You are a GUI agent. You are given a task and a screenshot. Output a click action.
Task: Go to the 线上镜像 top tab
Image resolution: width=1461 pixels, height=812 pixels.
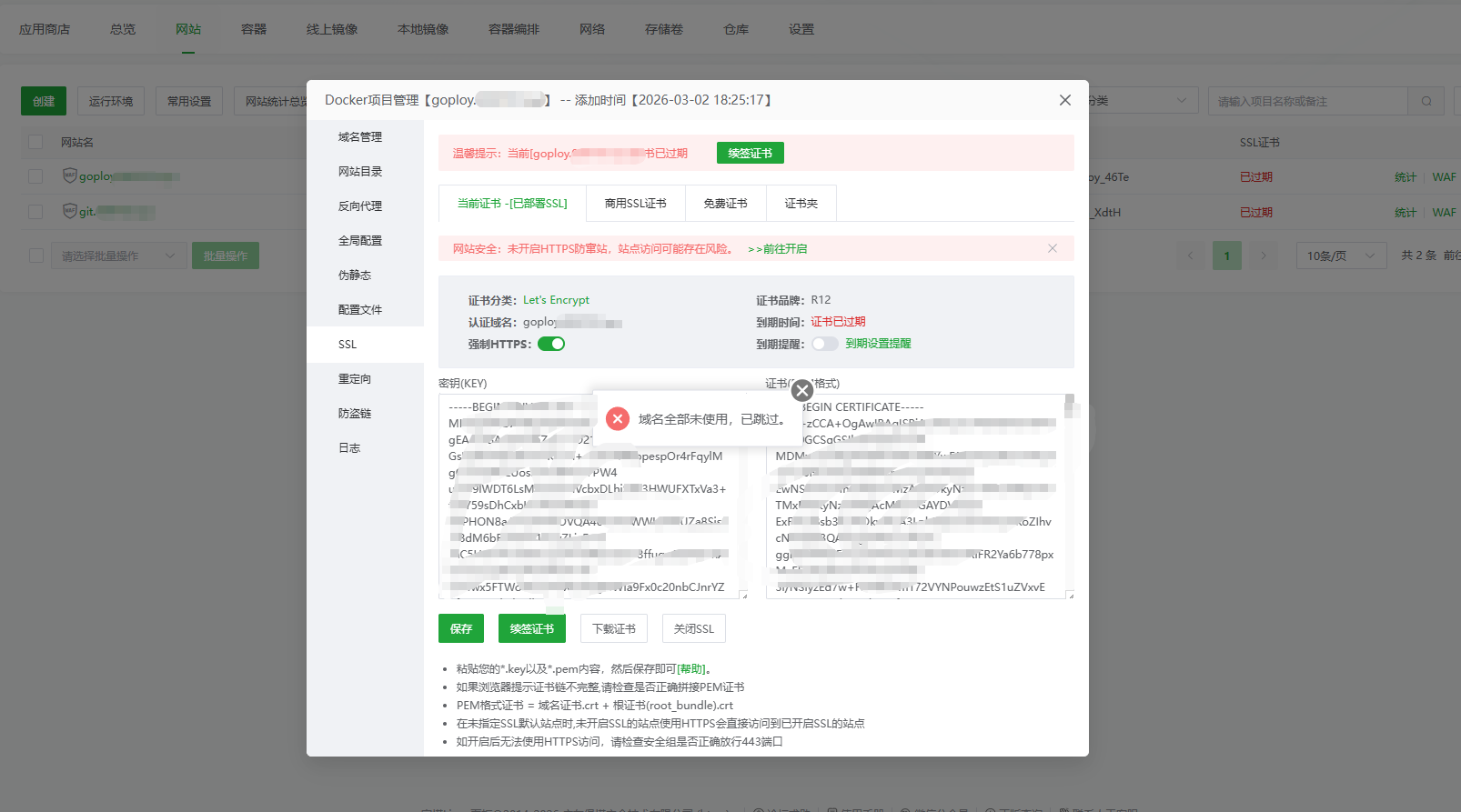pos(332,29)
